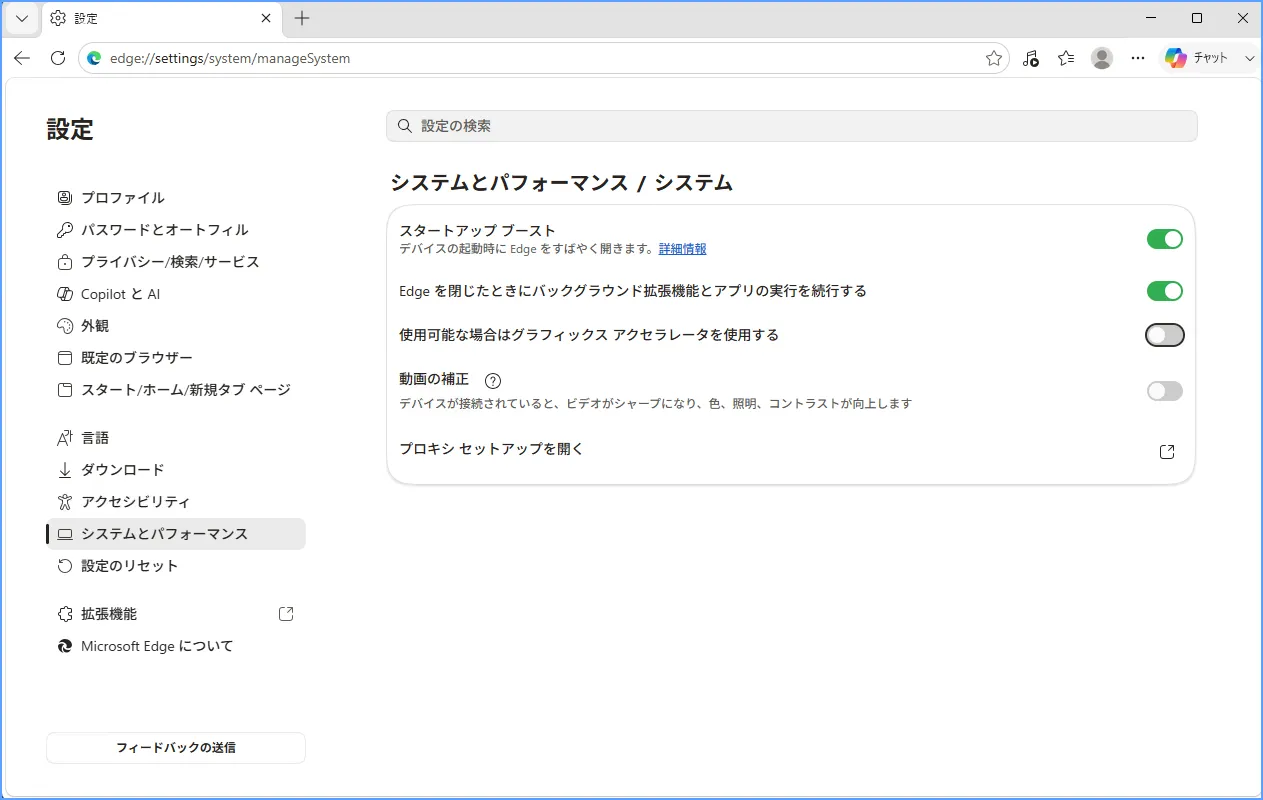Open アクセシビリティ settings section

pyautogui.click(x=176, y=502)
